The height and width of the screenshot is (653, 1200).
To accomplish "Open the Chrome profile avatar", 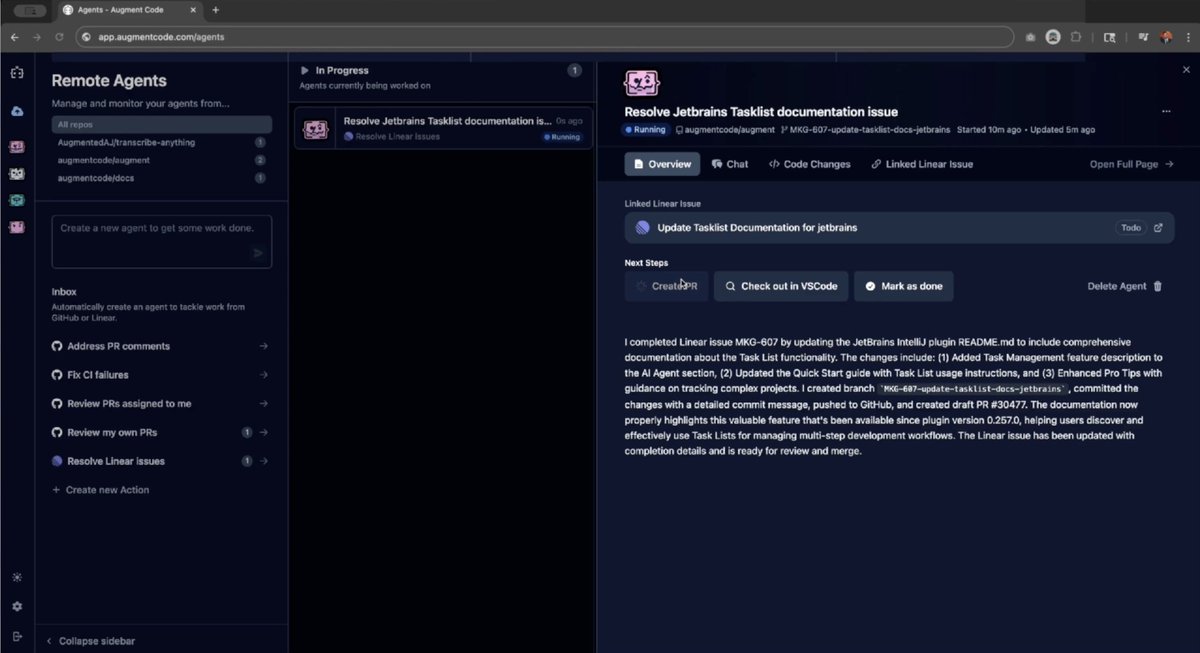I will pyautogui.click(x=1166, y=37).
